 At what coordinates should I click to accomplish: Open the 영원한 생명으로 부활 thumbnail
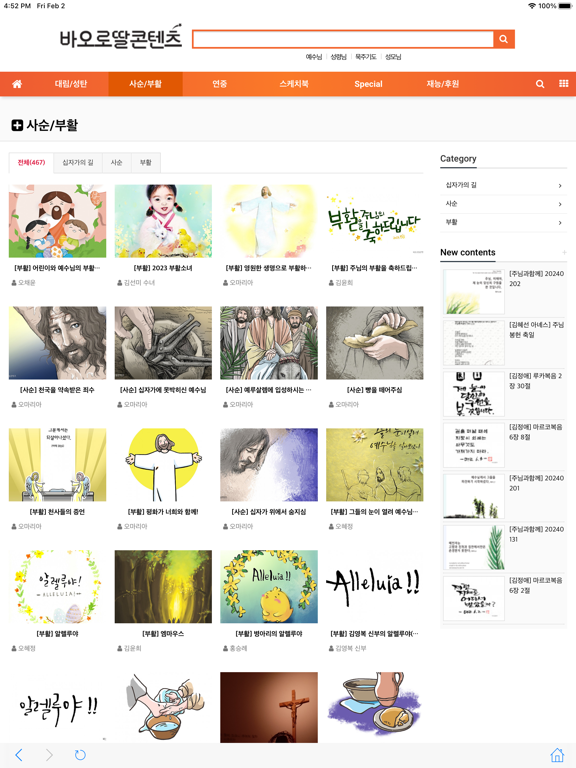point(269,221)
